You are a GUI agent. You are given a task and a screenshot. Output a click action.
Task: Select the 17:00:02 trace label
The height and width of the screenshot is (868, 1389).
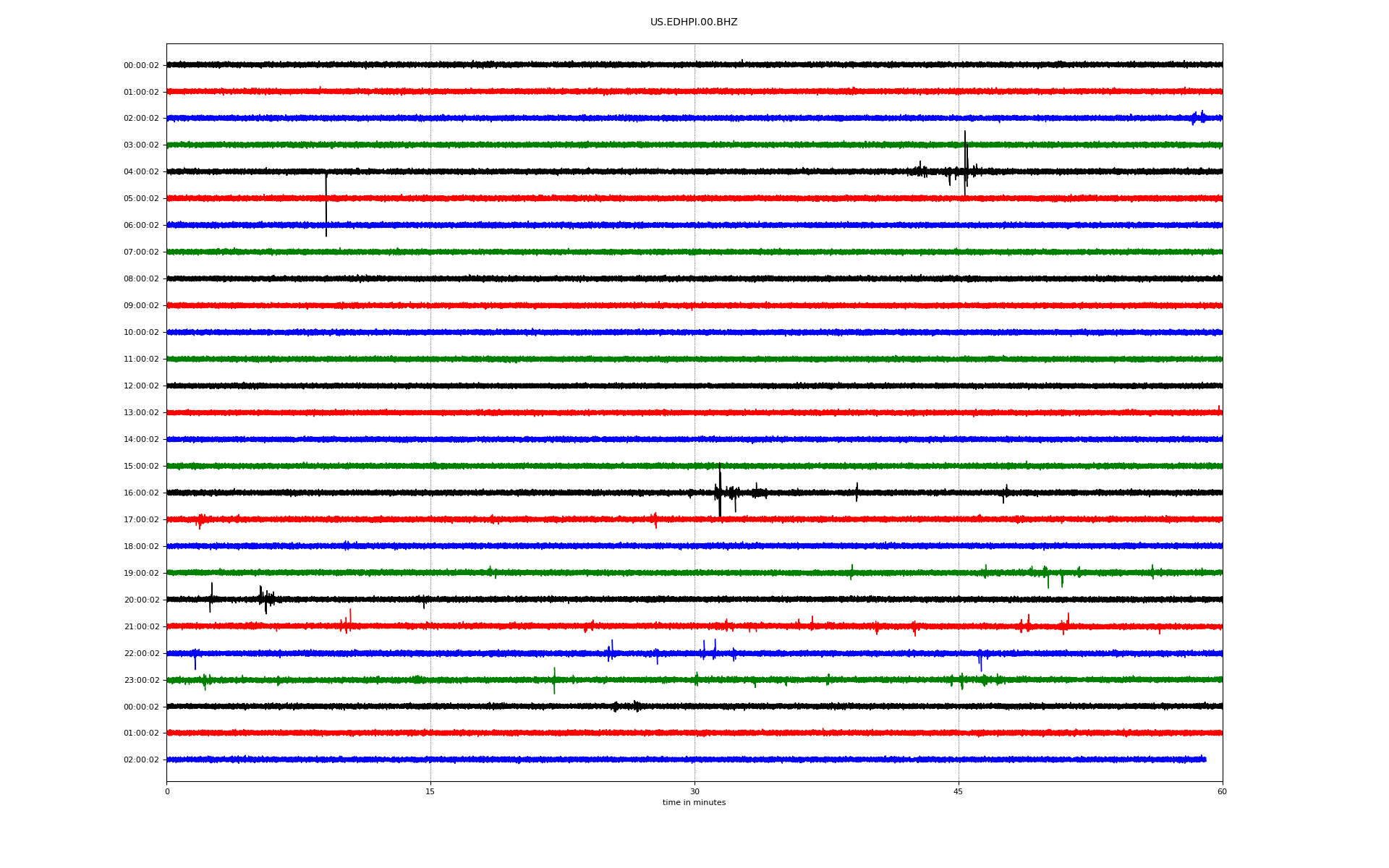tap(141, 520)
